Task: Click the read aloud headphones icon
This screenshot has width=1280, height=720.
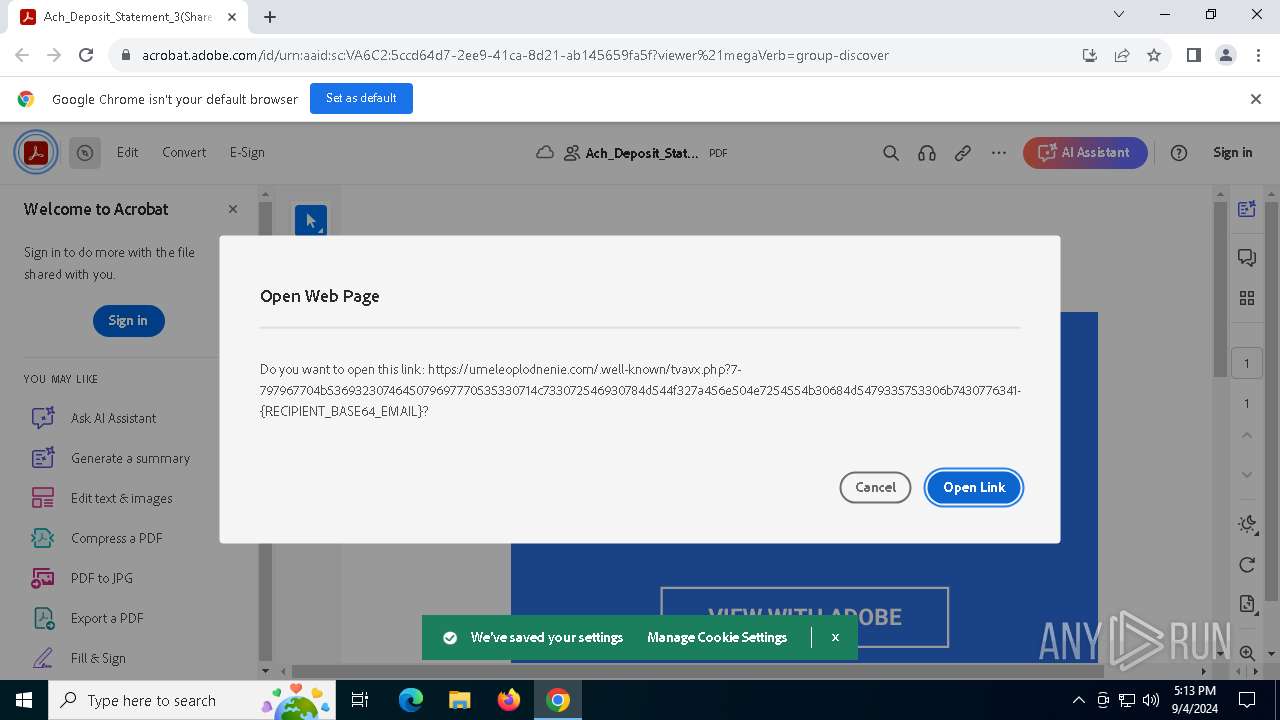Action: pyautogui.click(x=927, y=153)
